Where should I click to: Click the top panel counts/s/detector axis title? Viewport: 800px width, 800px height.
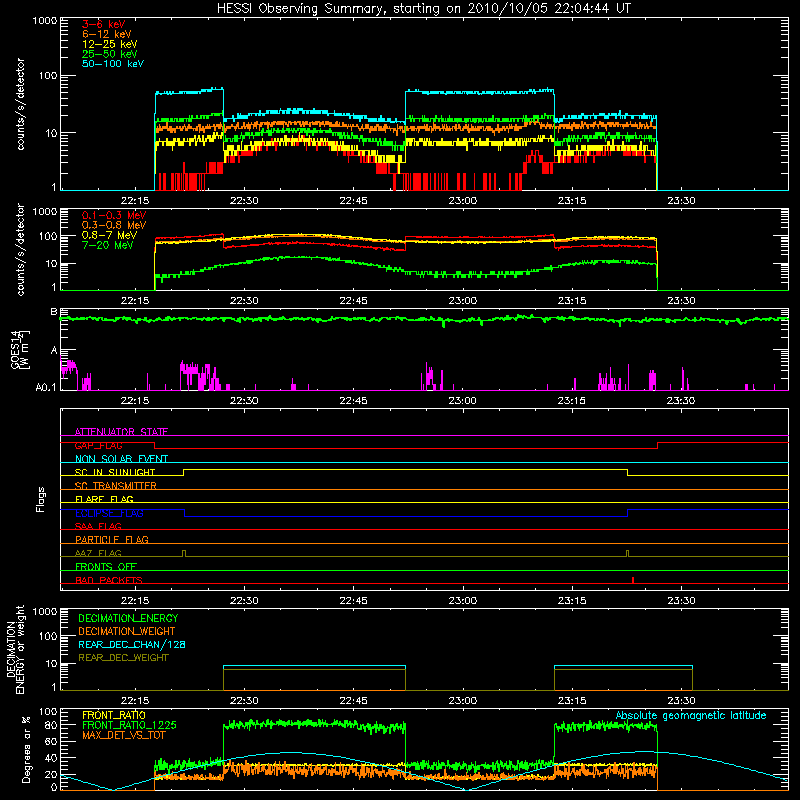tap(20, 104)
